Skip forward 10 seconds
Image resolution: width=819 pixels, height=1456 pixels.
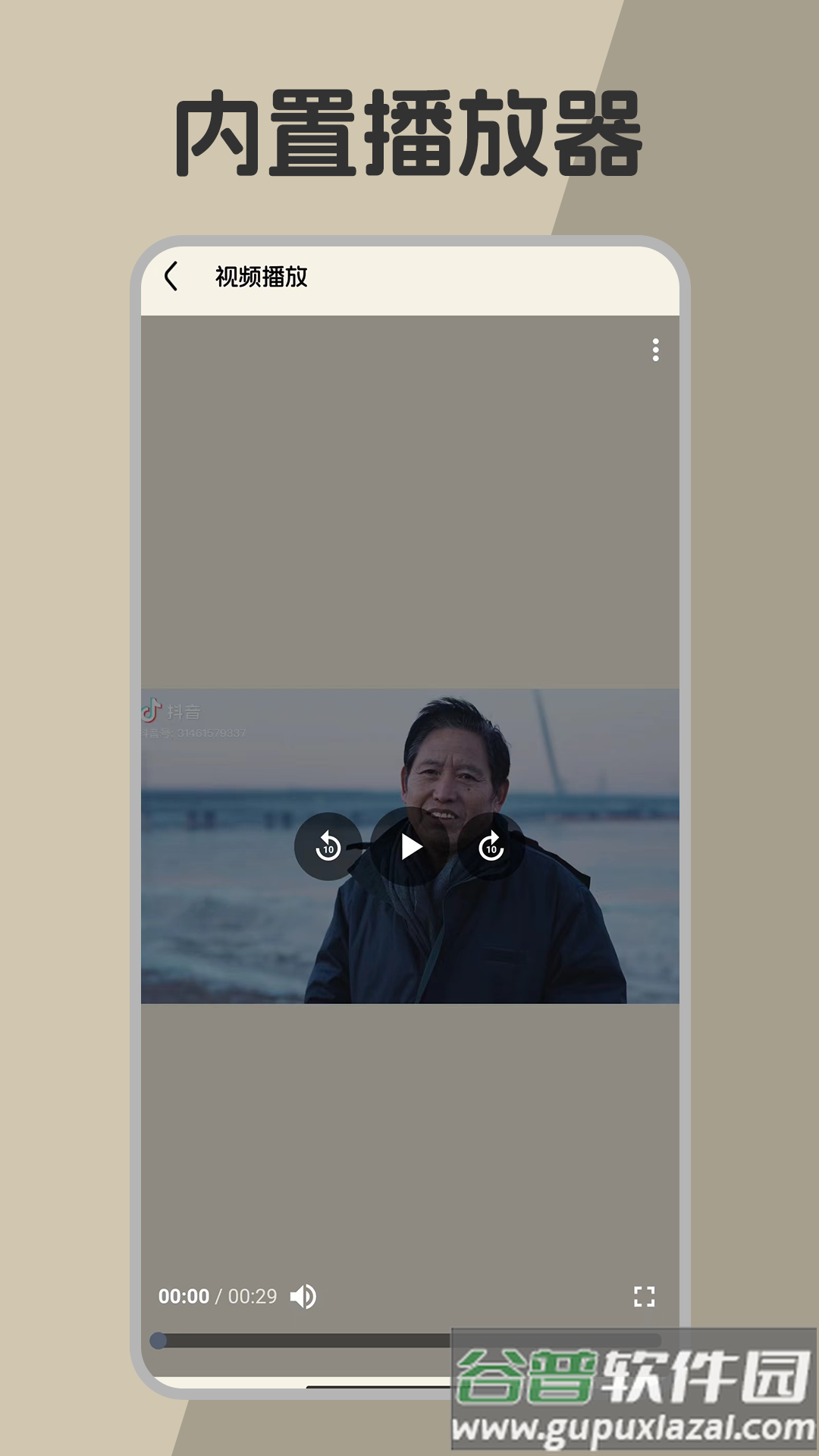click(x=491, y=846)
